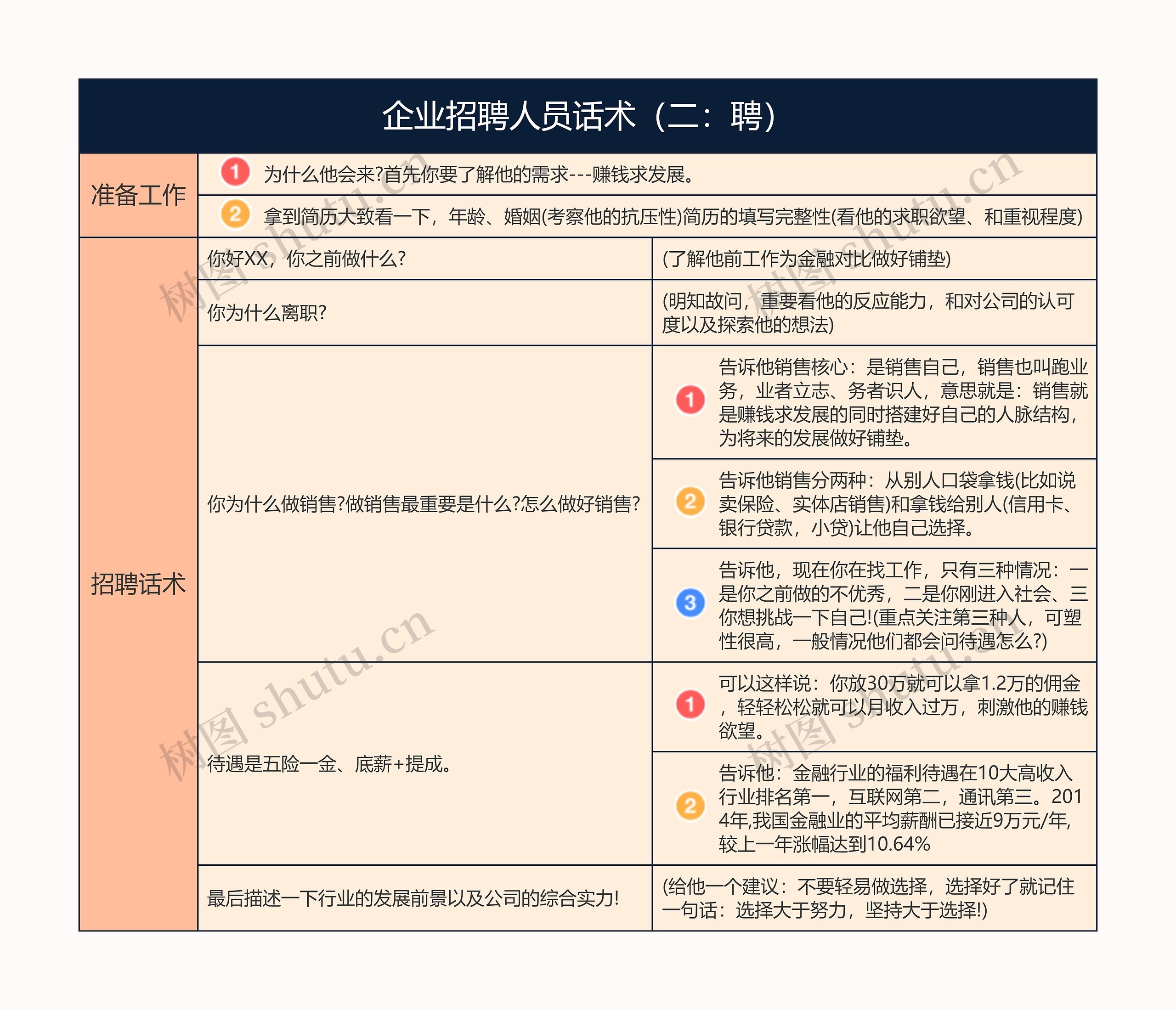The image size is (1176, 1010).
Task: Click the orange 2 icon beside 告诉他销售分两种
Action: tap(690, 502)
